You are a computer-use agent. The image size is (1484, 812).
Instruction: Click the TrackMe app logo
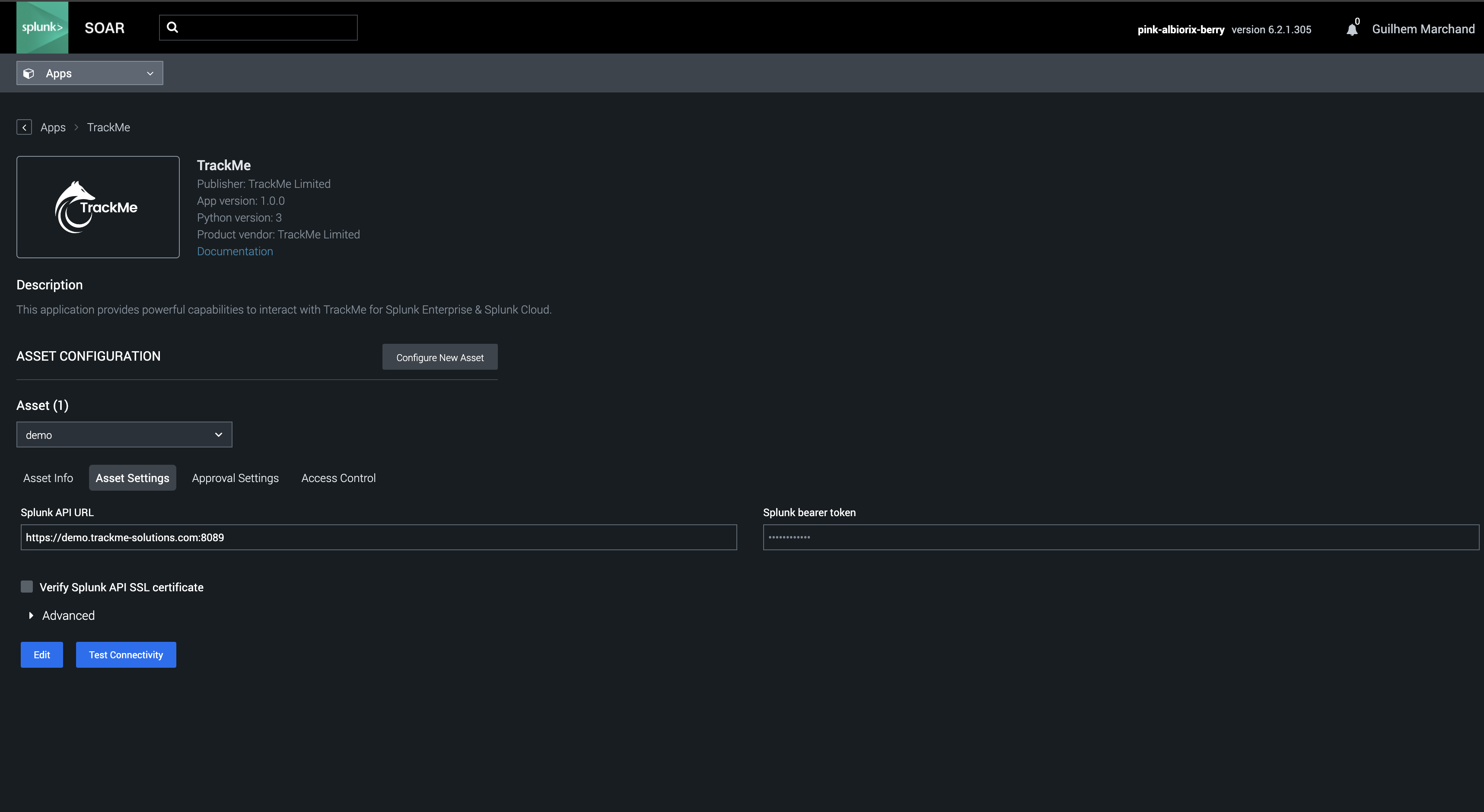click(x=98, y=207)
